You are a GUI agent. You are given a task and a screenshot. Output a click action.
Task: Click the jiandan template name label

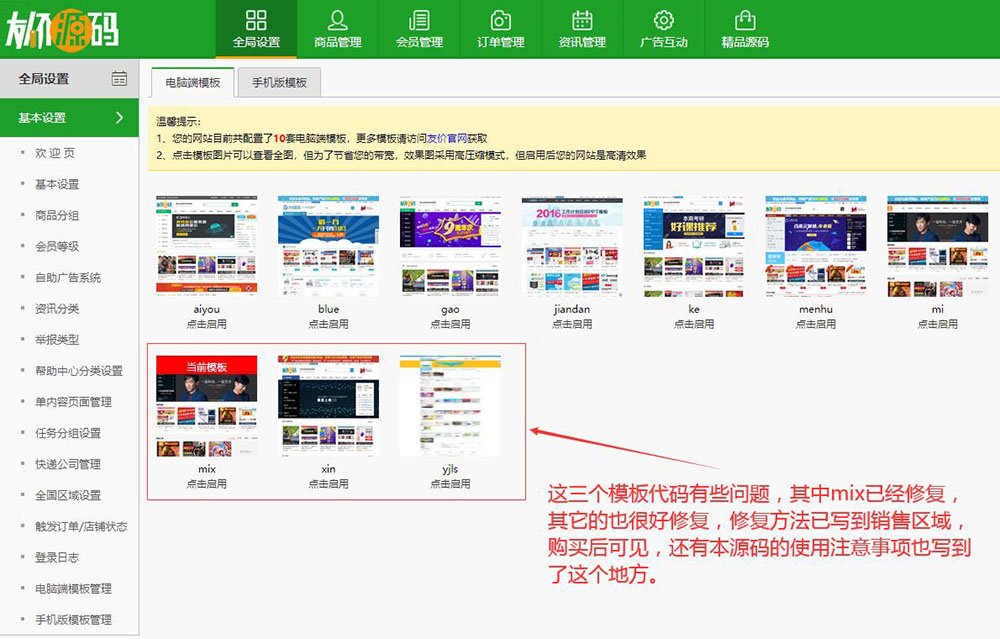point(572,309)
